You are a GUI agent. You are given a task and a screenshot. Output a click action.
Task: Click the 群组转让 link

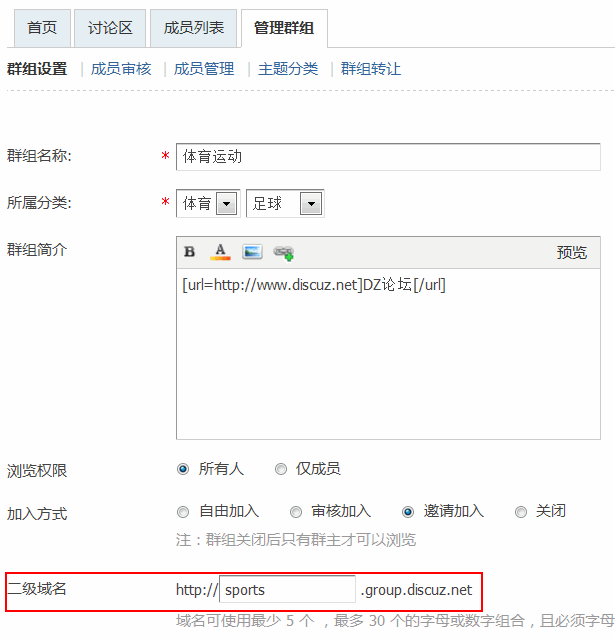[x=371, y=69]
